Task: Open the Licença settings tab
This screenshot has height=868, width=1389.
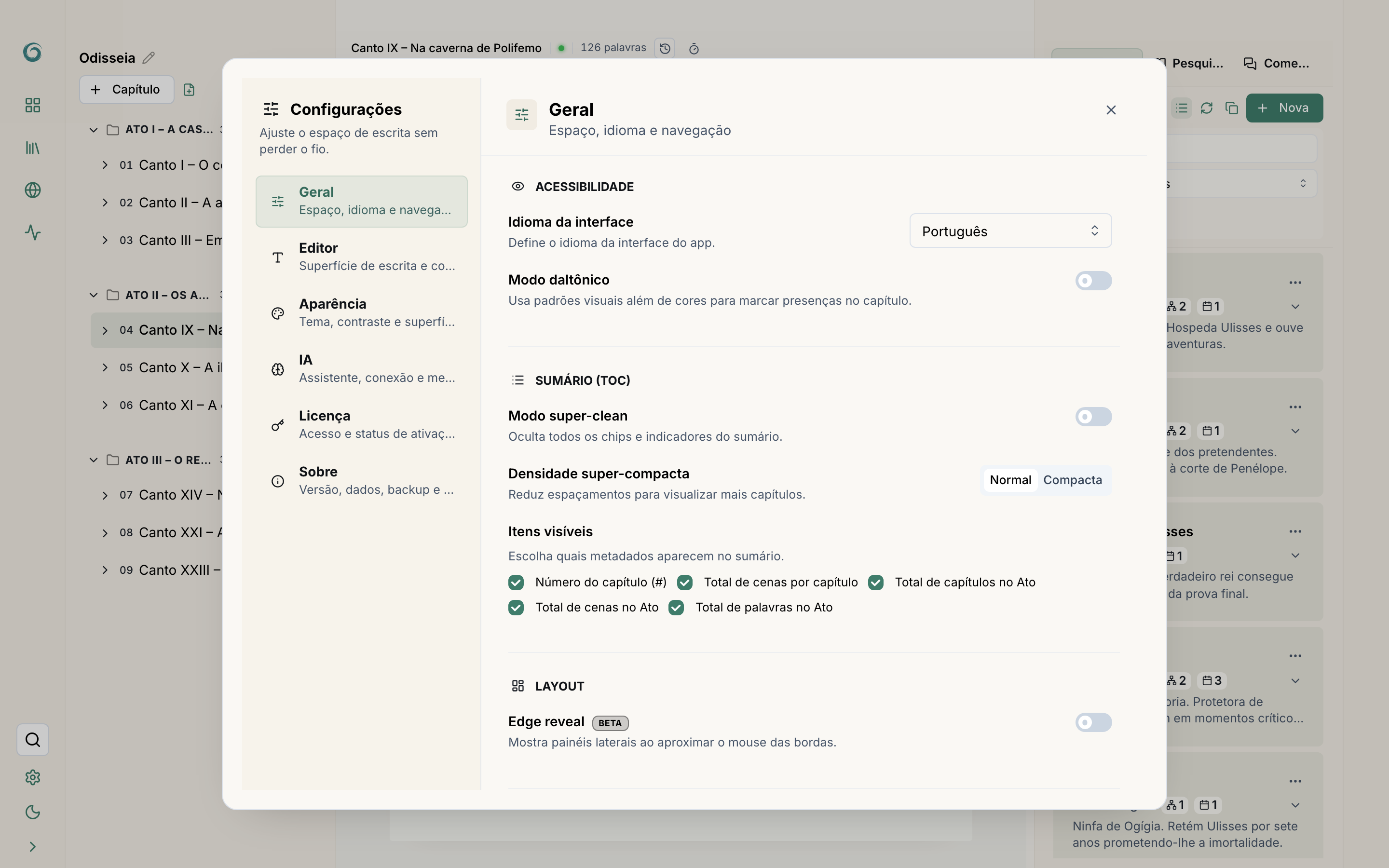Action: 362,425
